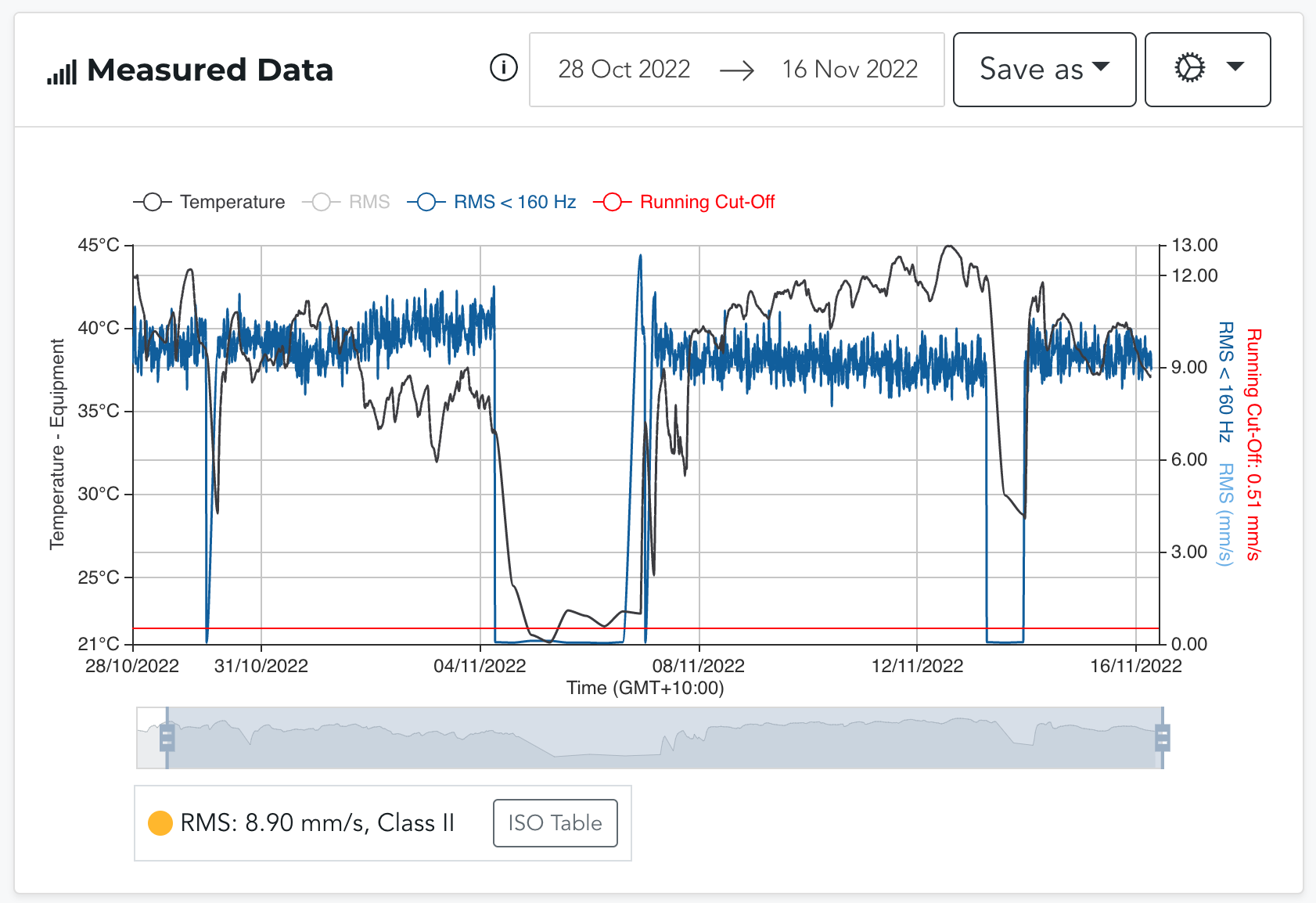Click the grayed RMS legend circle
The height and width of the screenshot is (903, 1316).
pyautogui.click(x=319, y=202)
